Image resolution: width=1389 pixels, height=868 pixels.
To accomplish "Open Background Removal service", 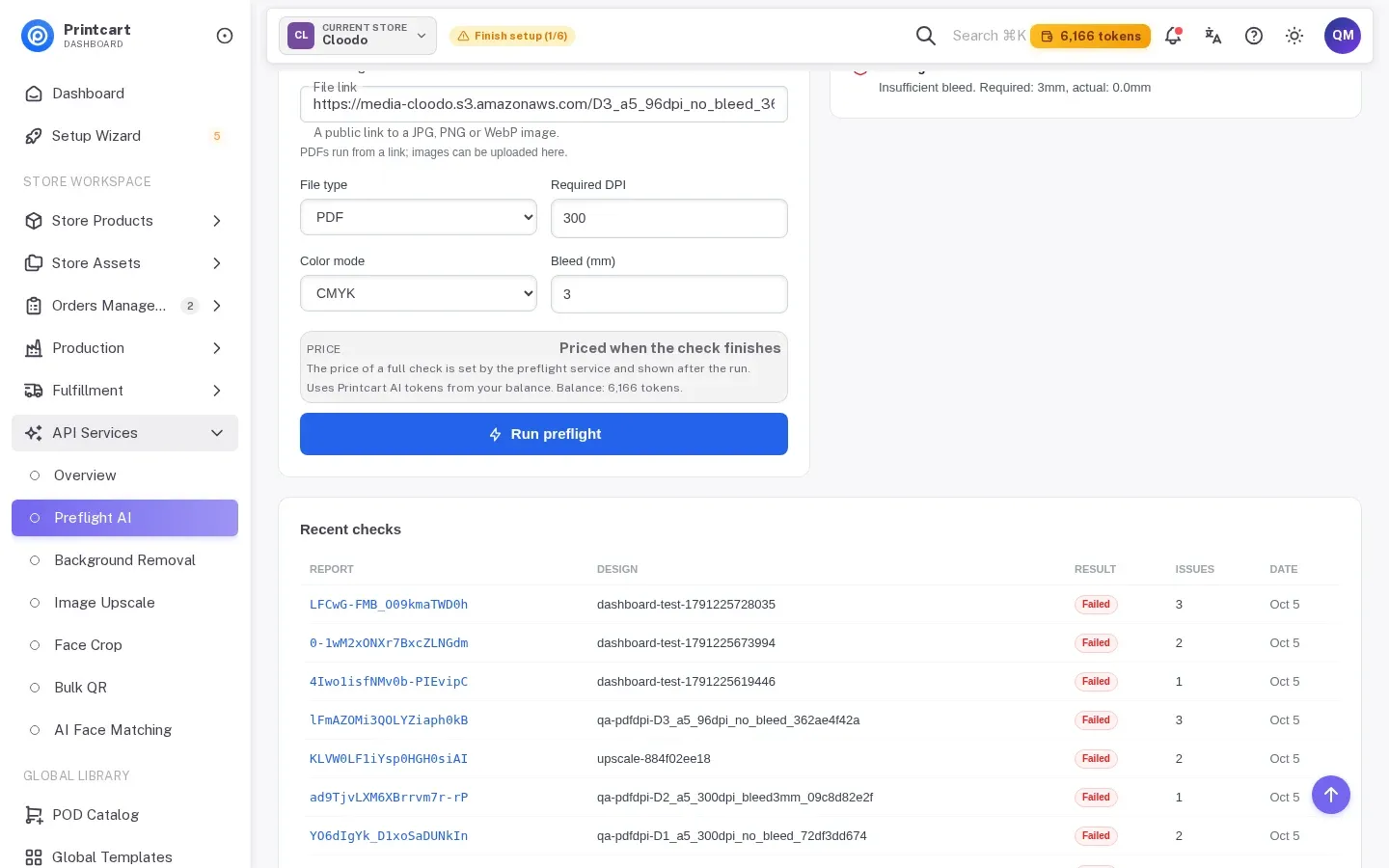I will (x=124, y=560).
